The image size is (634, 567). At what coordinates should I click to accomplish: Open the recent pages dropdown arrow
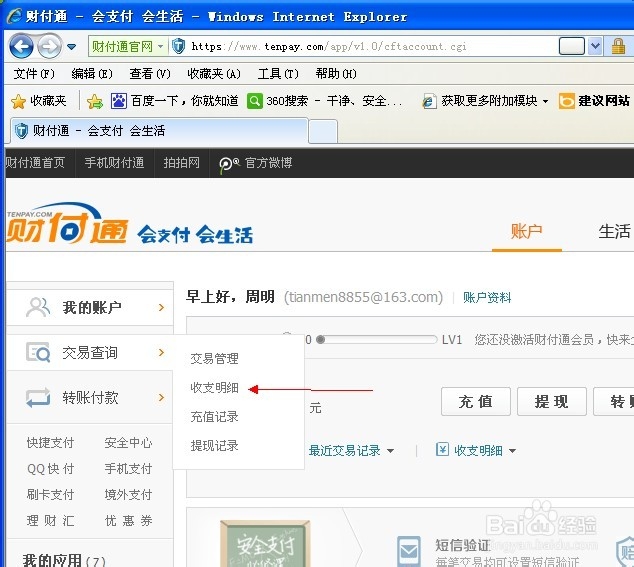(x=72, y=47)
